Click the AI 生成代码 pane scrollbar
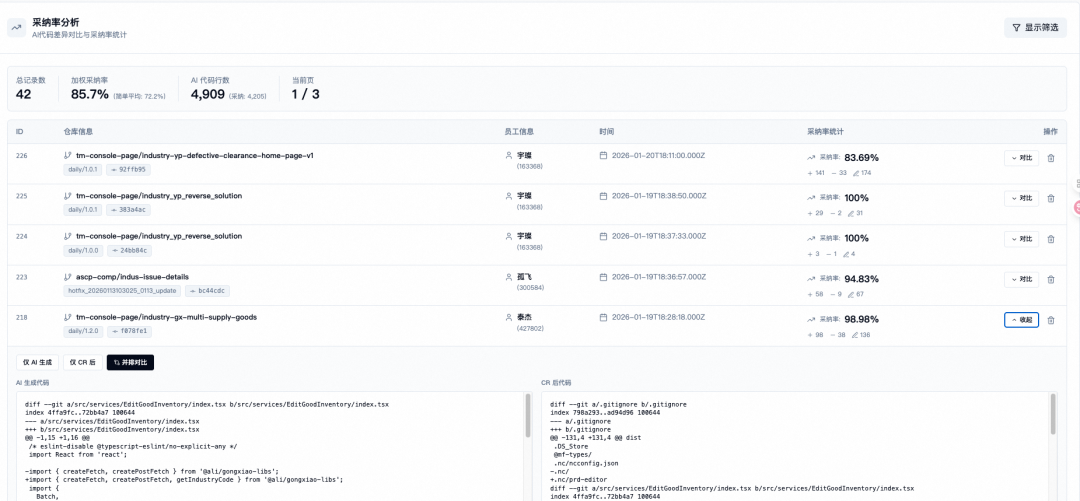This screenshot has height=501, width=1080. pos(528,416)
